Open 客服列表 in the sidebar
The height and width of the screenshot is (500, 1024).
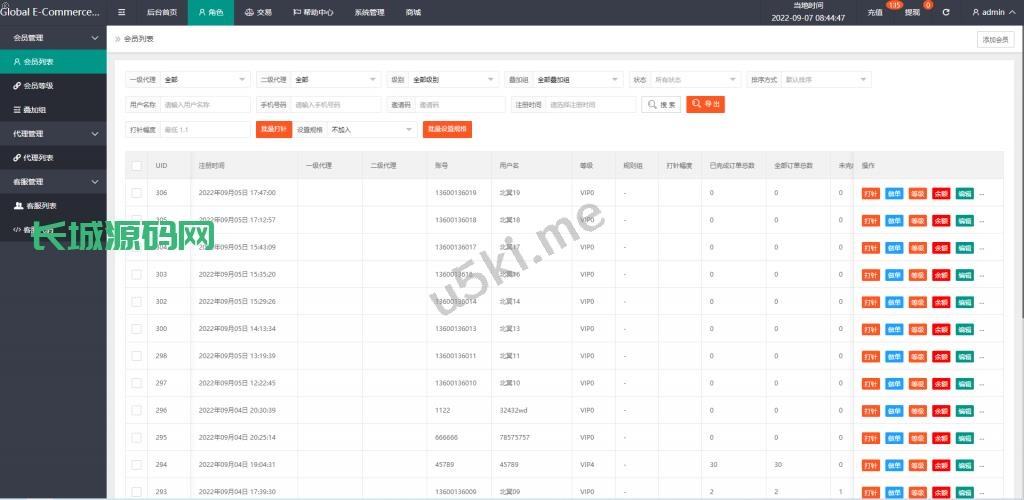(38, 205)
